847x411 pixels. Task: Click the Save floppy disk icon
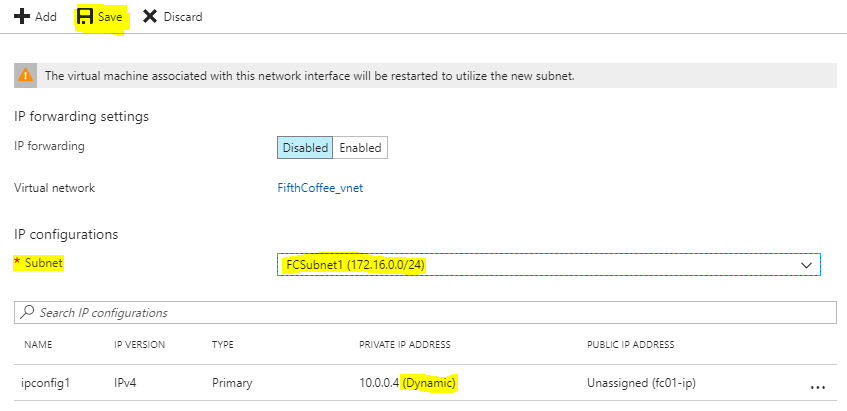tap(85, 17)
